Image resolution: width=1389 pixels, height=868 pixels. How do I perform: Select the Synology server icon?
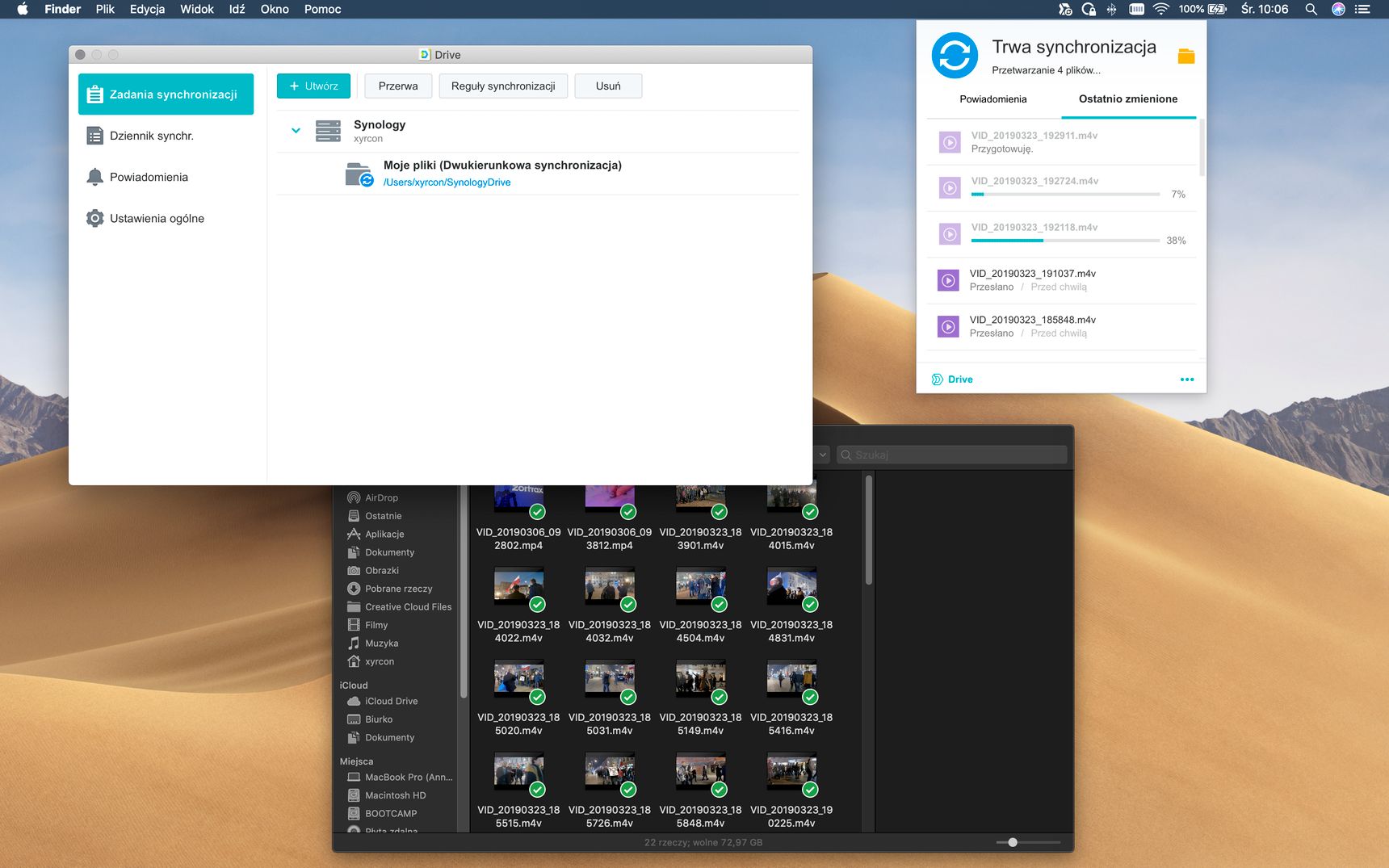pos(328,131)
